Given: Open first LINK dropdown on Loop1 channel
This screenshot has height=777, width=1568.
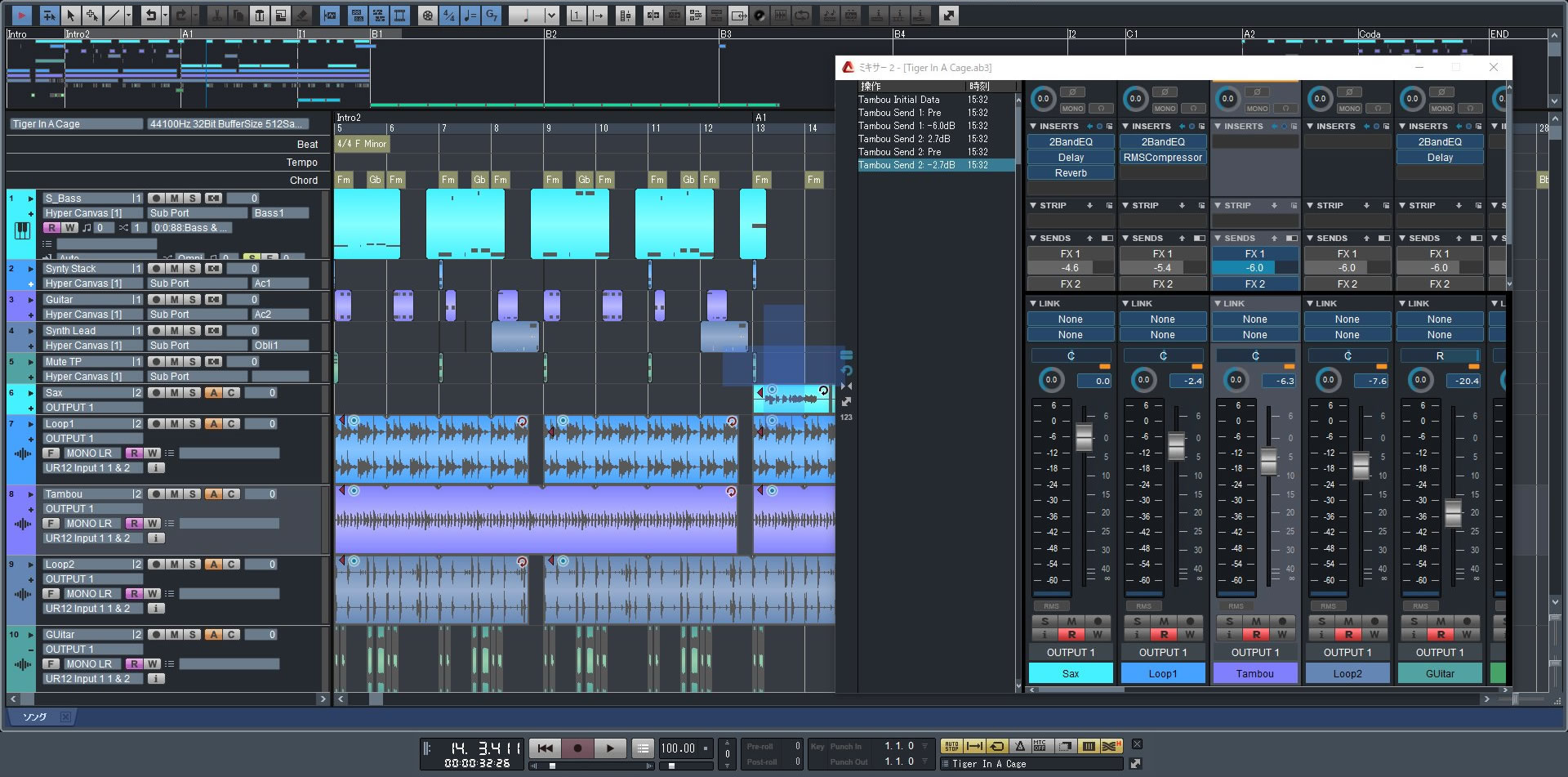Looking at the screenshot, I should (1162, 319).
